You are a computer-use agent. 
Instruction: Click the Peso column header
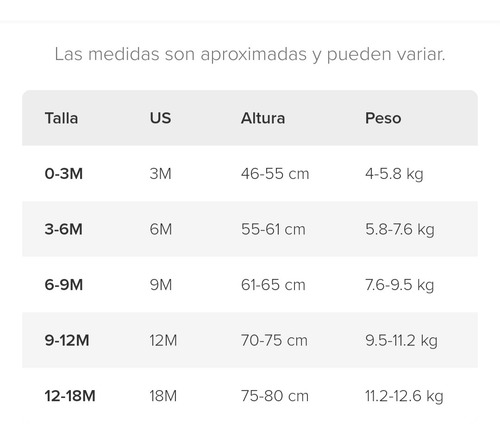tap(383, 118)
